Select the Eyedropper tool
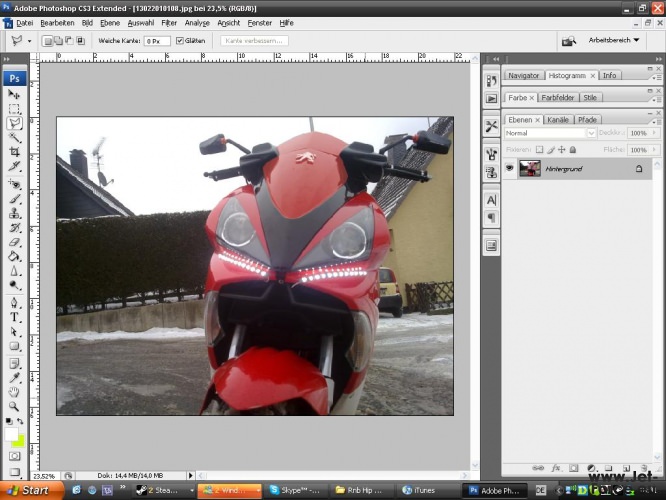666x500 pixels. coord(14,378)
